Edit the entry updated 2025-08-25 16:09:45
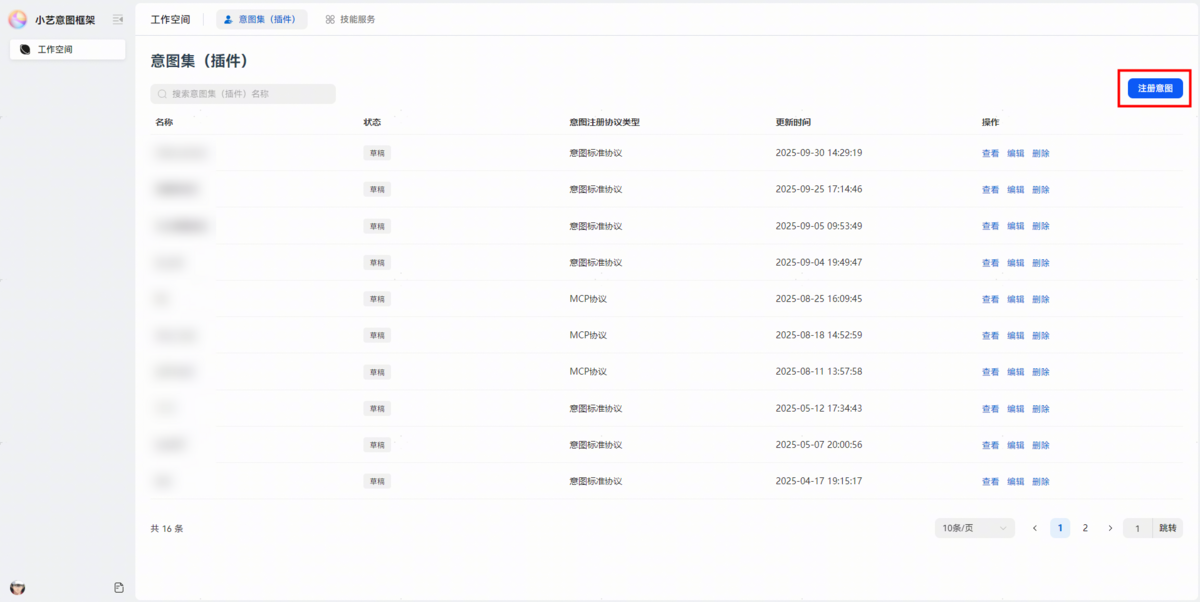Screen dimensions: 1200x602 [1015, 299]
